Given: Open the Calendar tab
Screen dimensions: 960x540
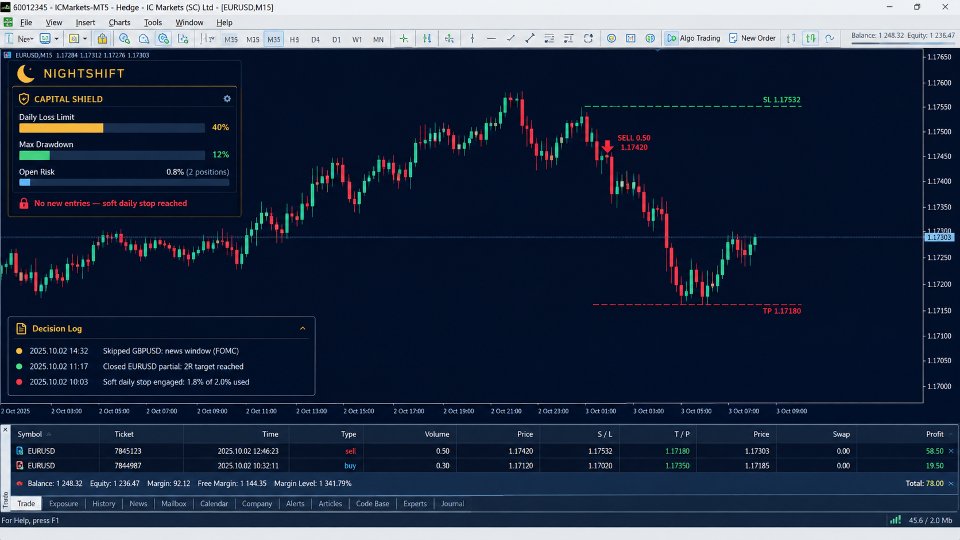Looking at the screenshot, I should (x=214, y=504).
